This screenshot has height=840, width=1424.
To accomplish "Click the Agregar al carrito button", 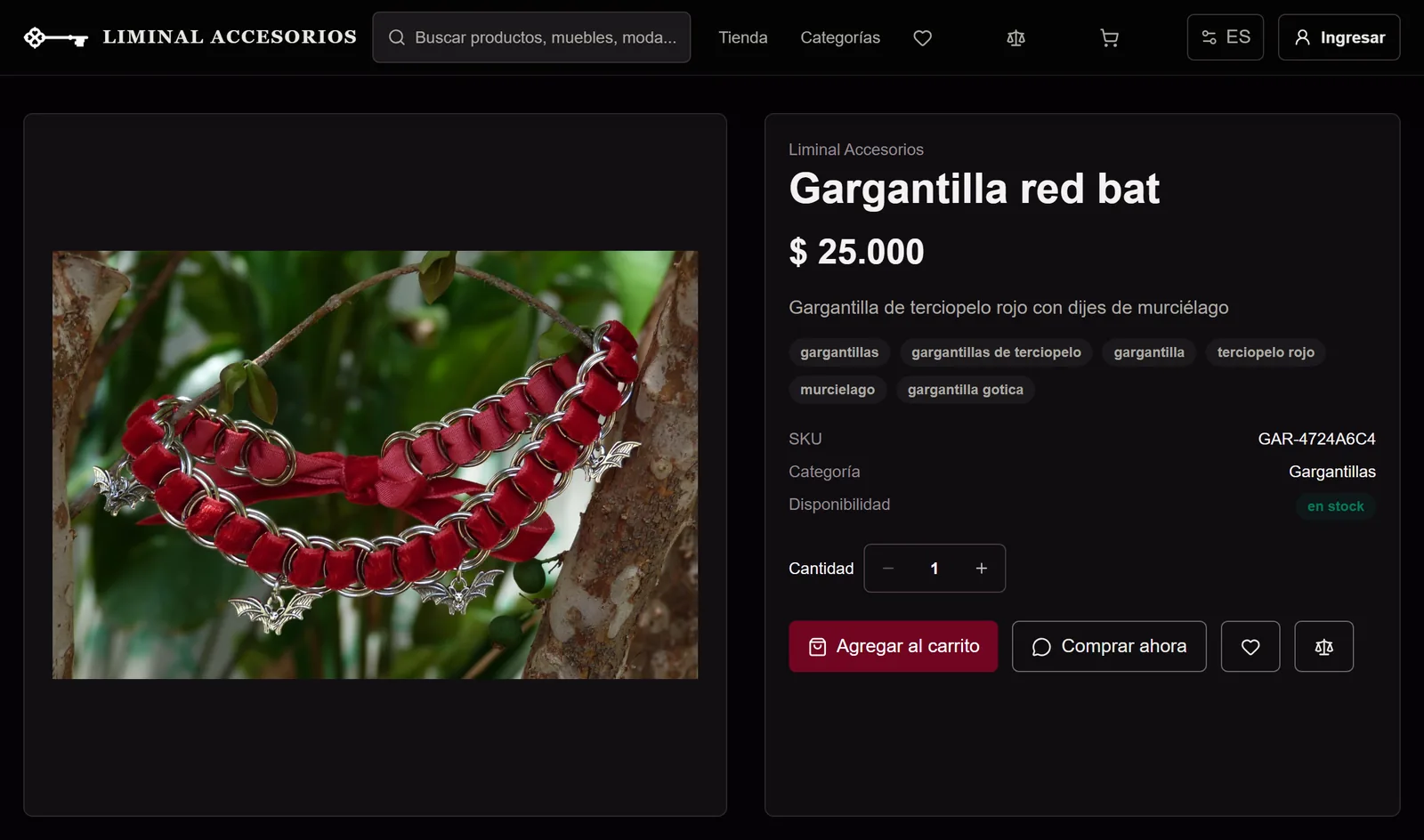I will tap(893, 646).
